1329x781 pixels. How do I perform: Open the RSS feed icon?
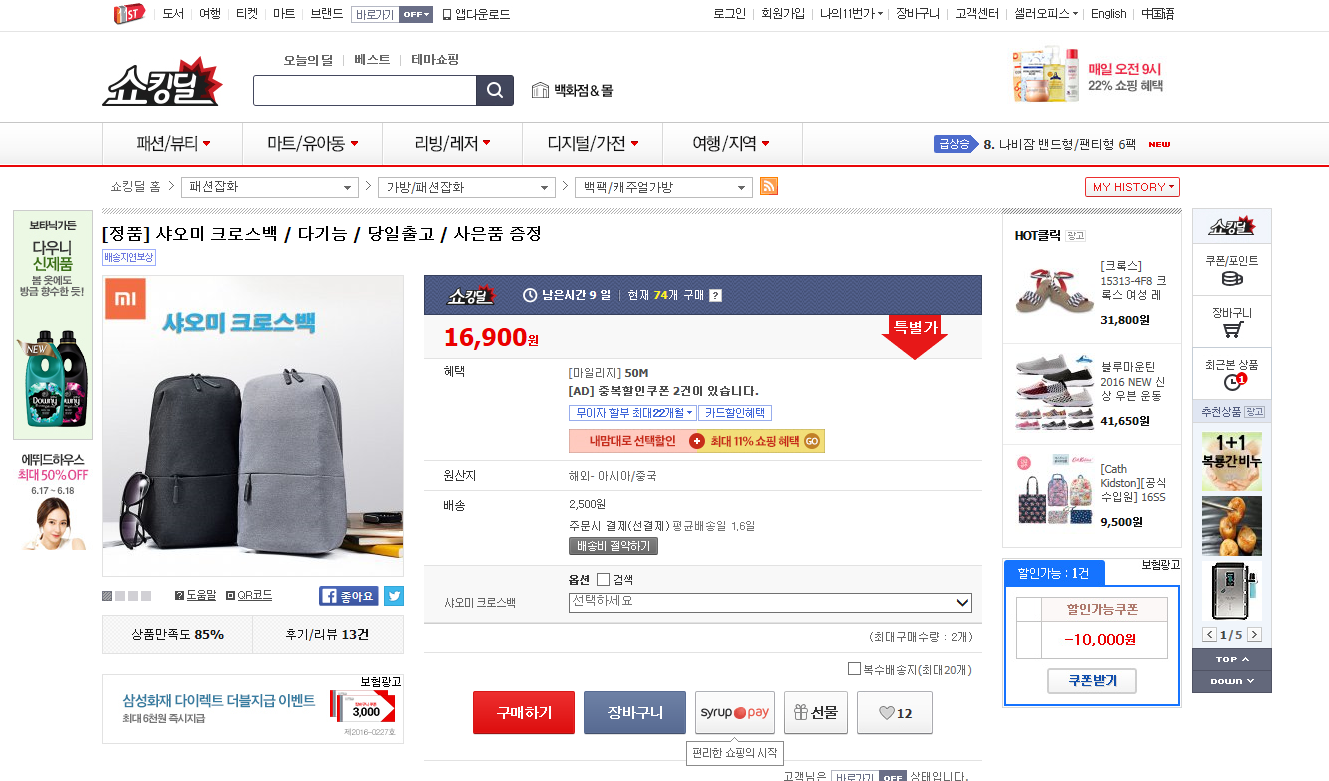pos(769,187)
